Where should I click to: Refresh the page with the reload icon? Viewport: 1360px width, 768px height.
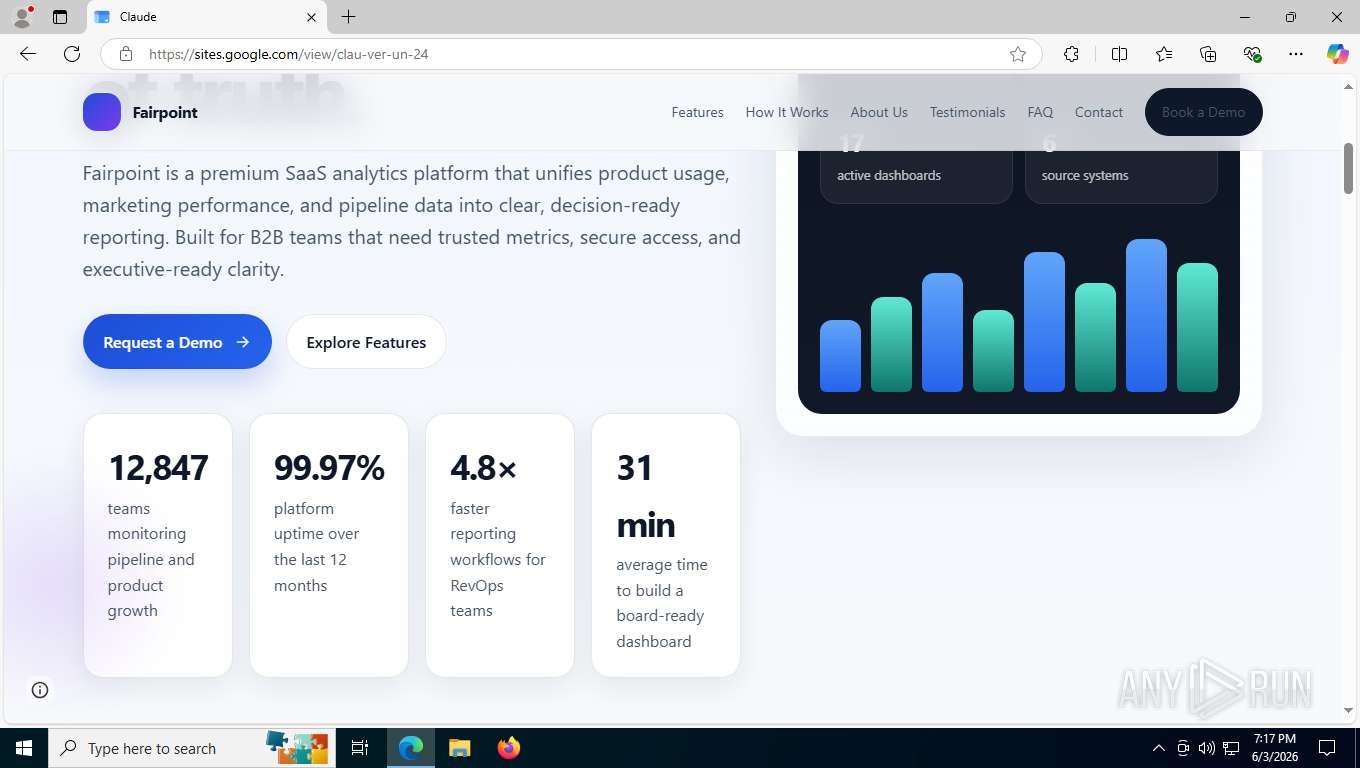click(x=72, y=54)
